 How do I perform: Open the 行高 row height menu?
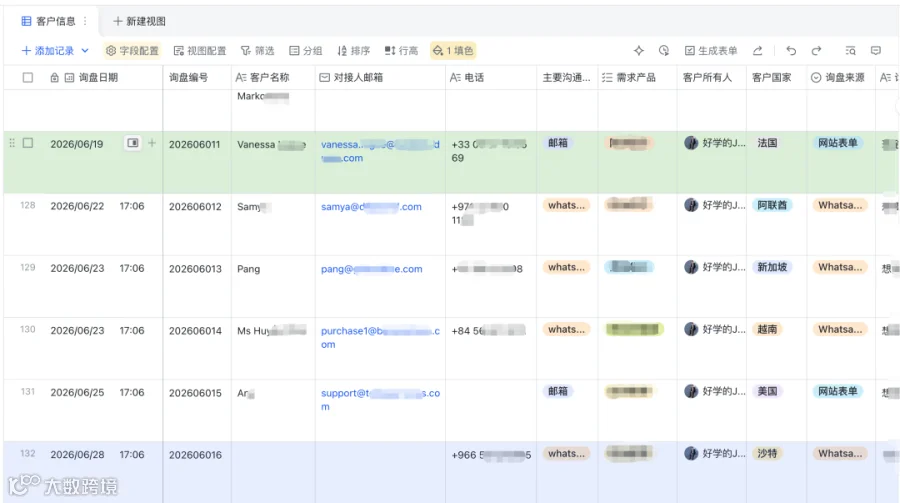[401, 51]
